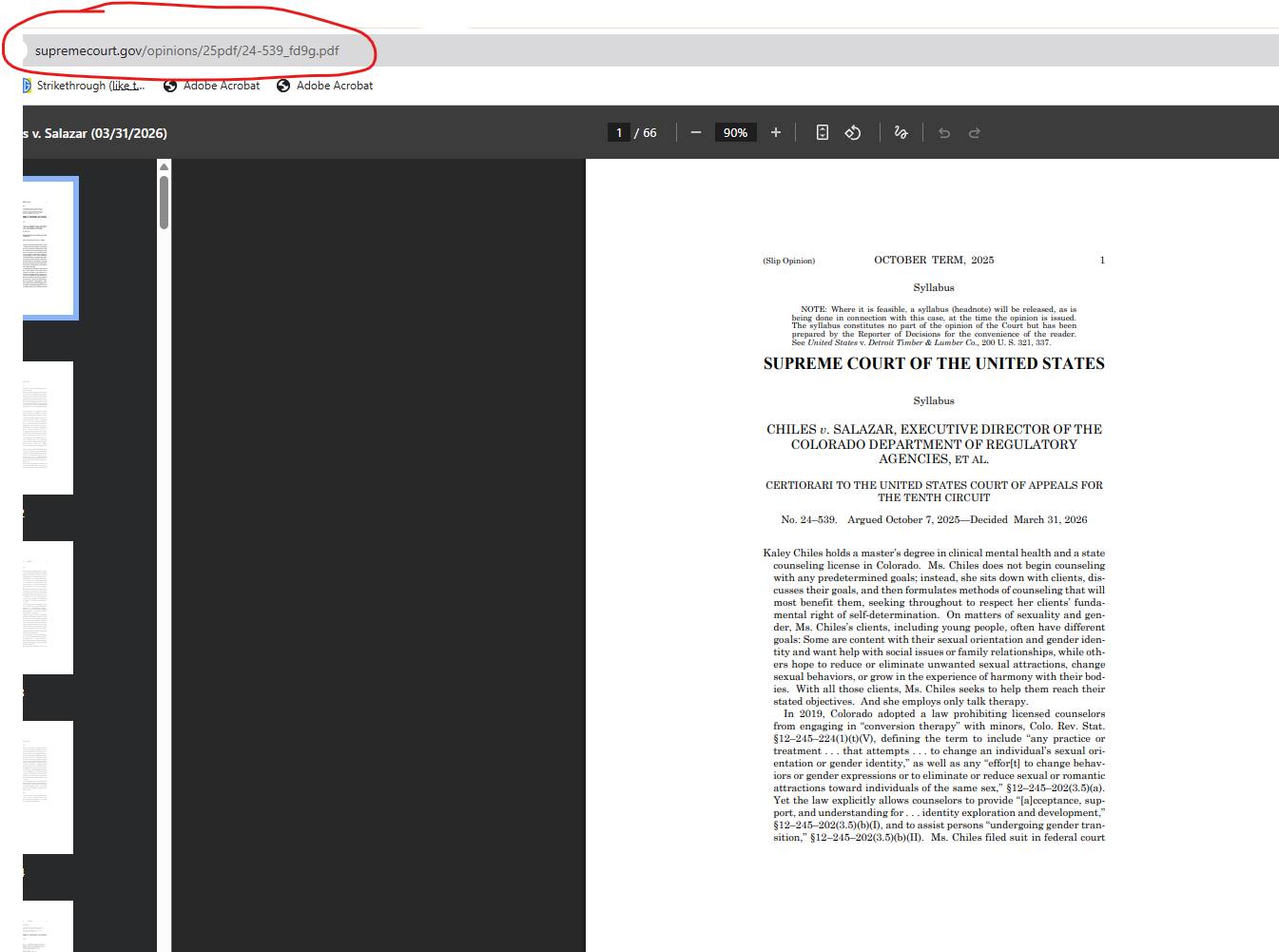Open the first Adobe Acrobat bookmark
This screenshot has height=952, width=1279.
211,86
